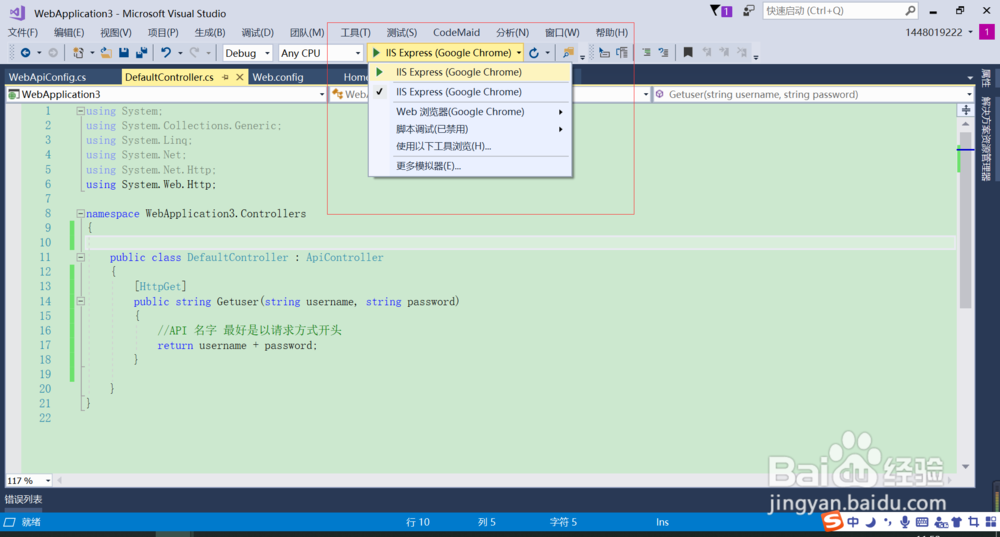This screenshot has width=1000, height=537.
Task: Click the magnifier in Quick Launch box
Action: 910,10
